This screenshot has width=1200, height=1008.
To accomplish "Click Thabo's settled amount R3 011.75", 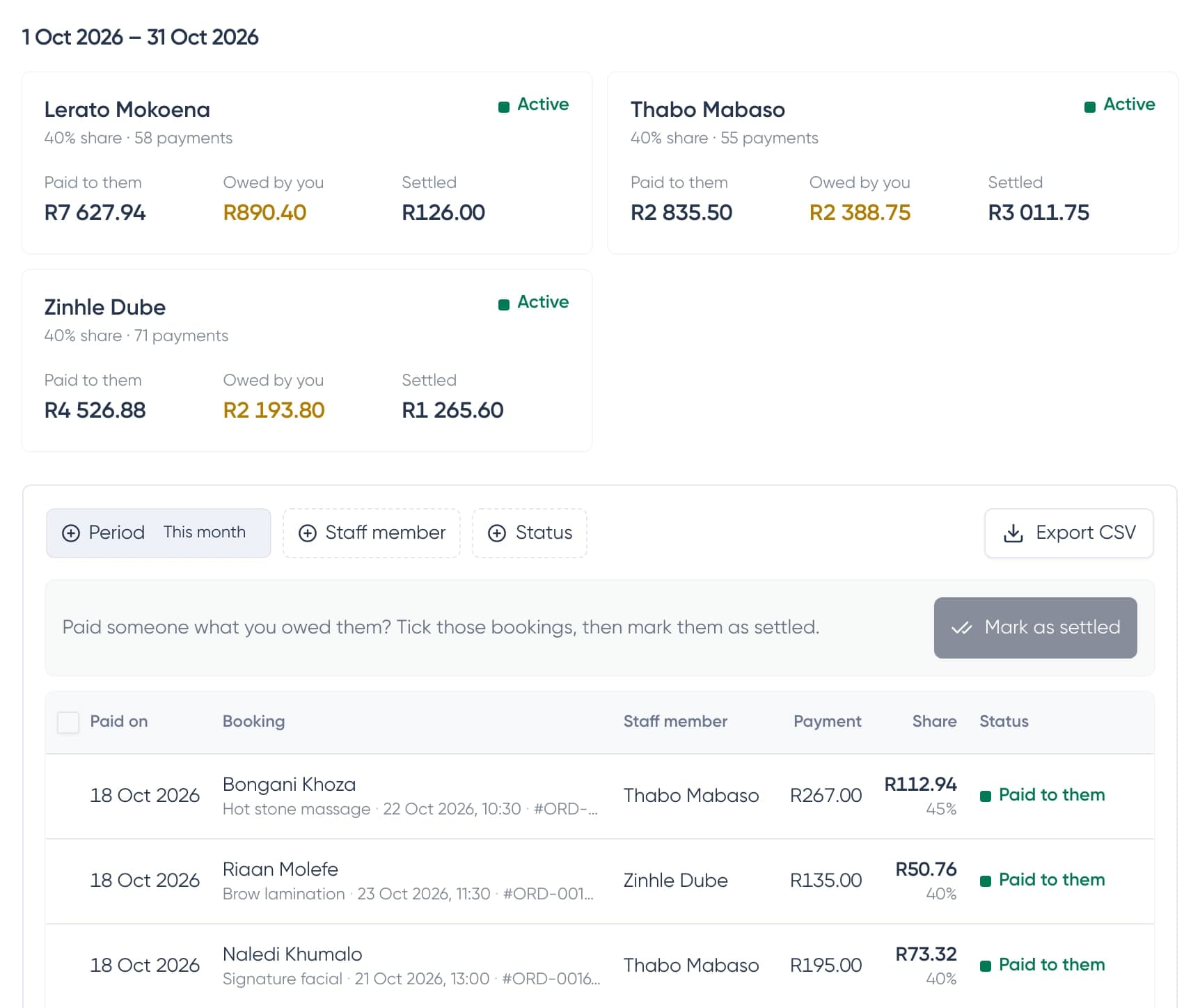I will (1039, 212).
